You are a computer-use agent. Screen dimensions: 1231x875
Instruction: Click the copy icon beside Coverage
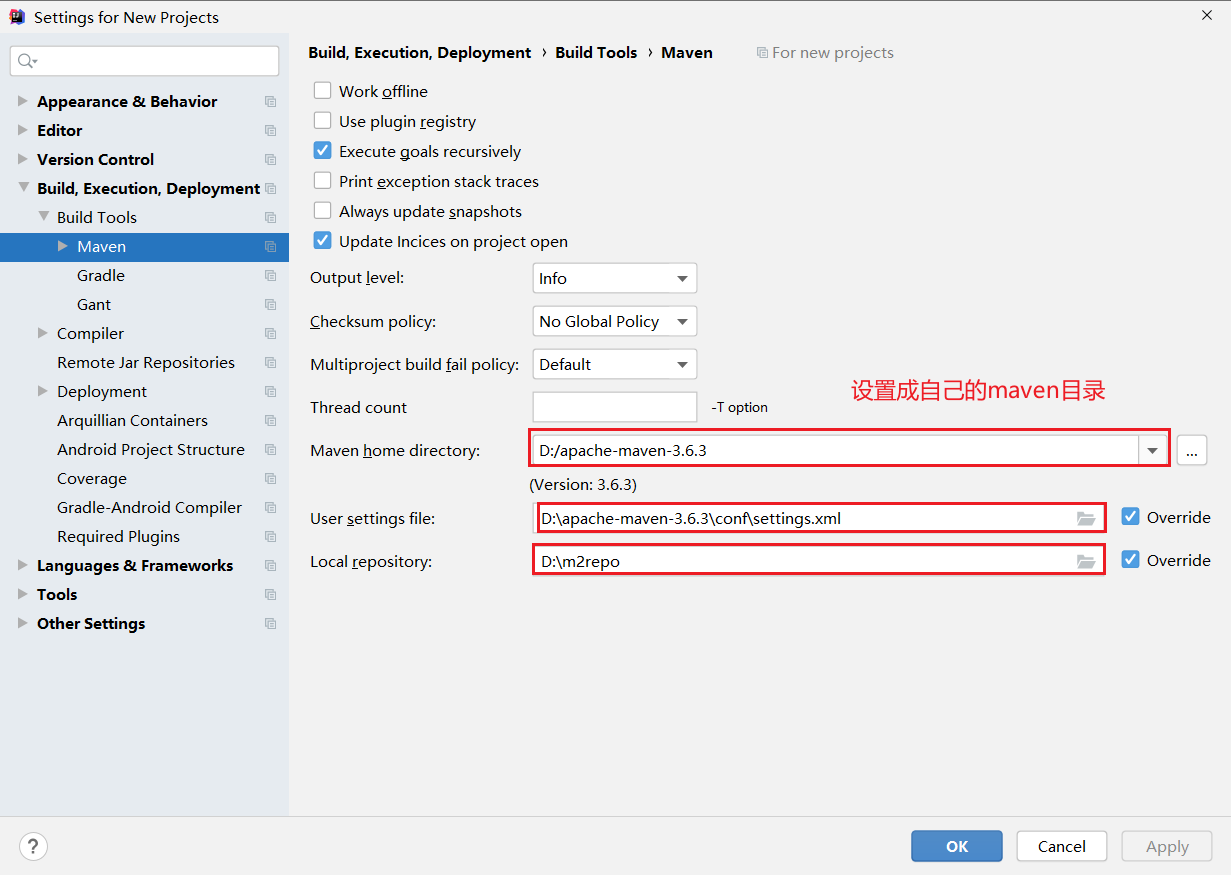click(x=270, y=478)
